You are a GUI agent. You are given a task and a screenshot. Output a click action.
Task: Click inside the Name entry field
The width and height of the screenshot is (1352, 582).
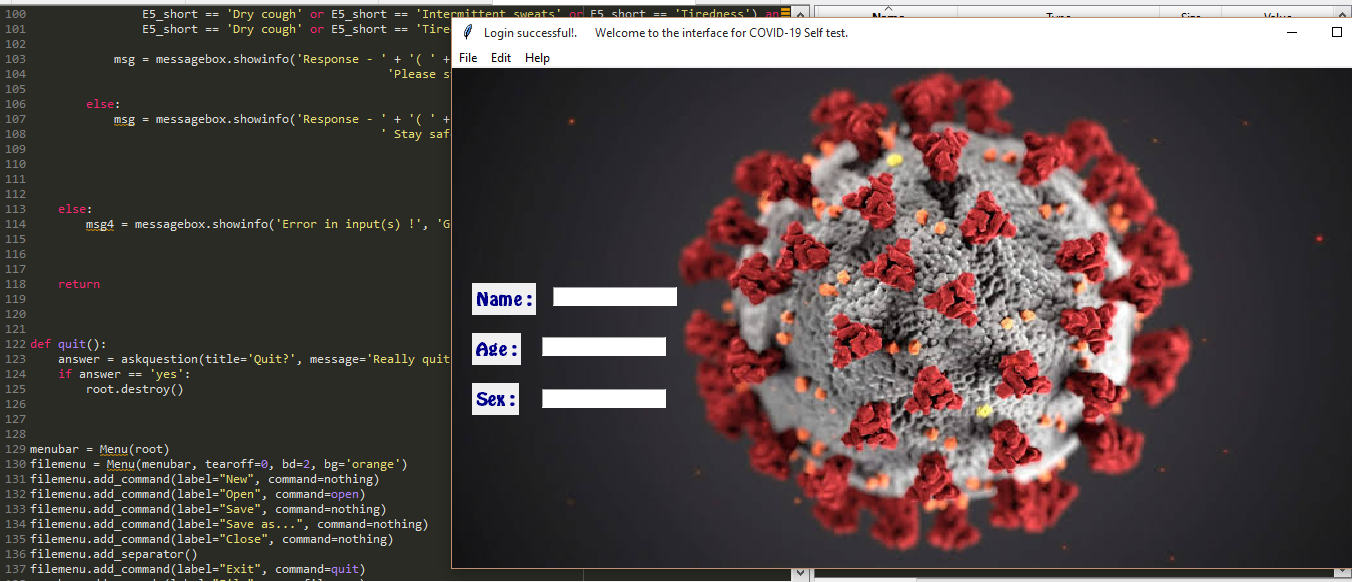point(614,296)
